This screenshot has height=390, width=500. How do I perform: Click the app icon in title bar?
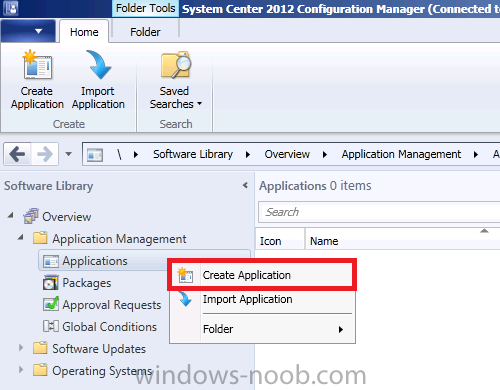[x=11, y=8]
